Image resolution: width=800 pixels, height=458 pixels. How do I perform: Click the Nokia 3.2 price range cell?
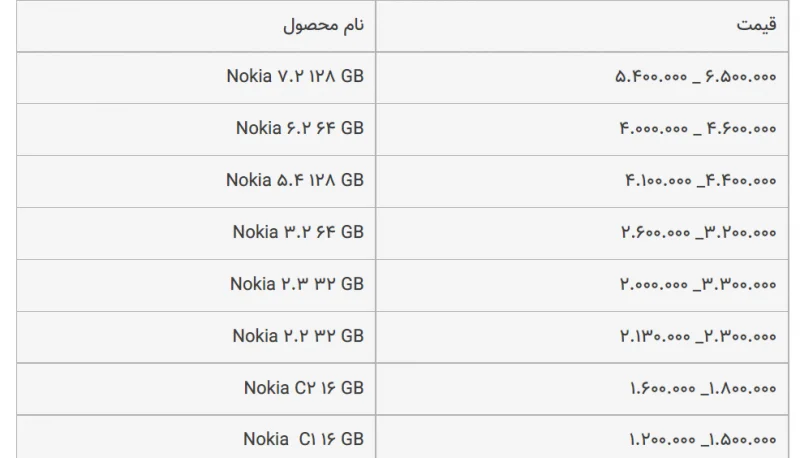(582, 234)
